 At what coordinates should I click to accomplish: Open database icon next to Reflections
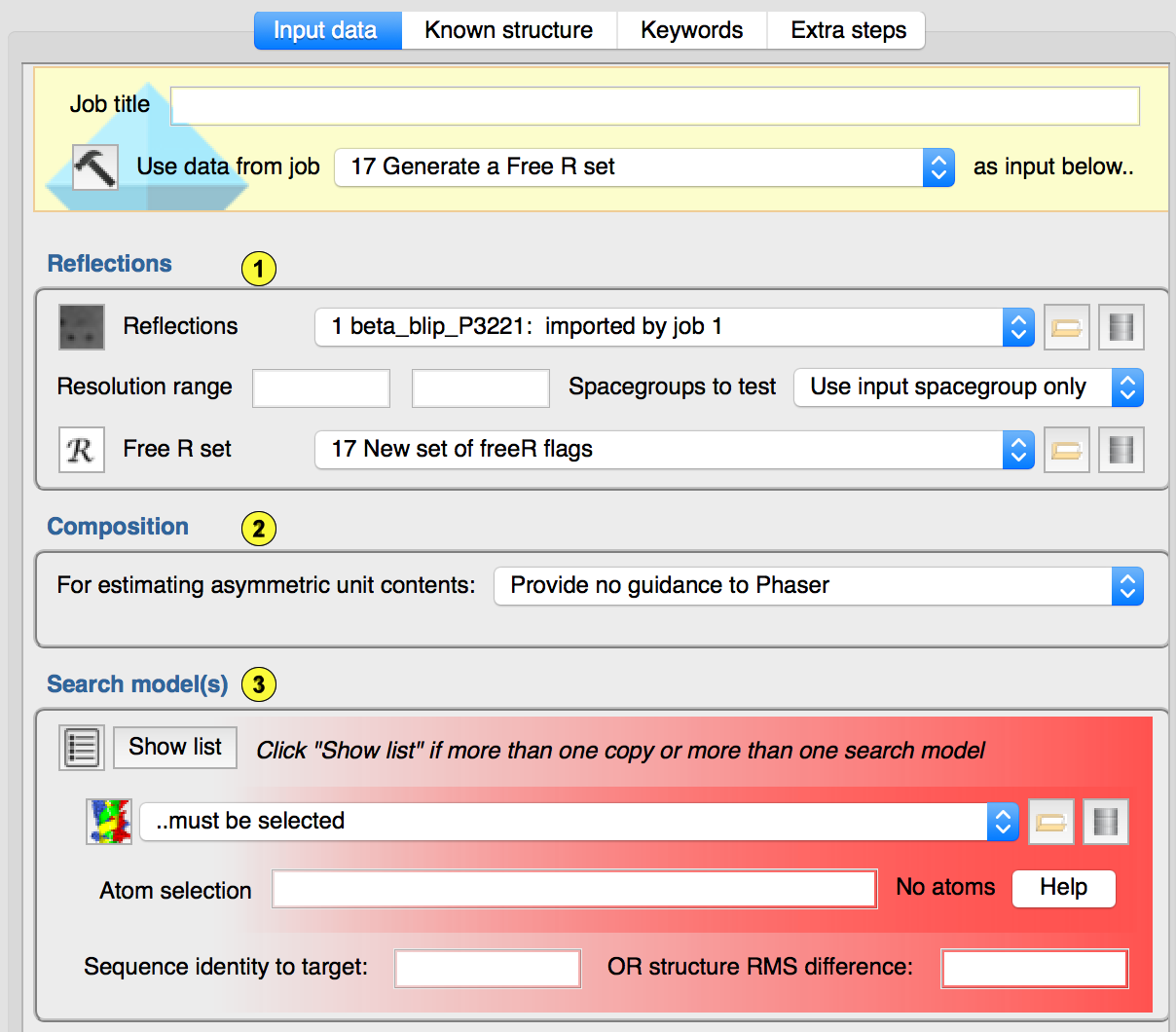(x=1121, y=327)
